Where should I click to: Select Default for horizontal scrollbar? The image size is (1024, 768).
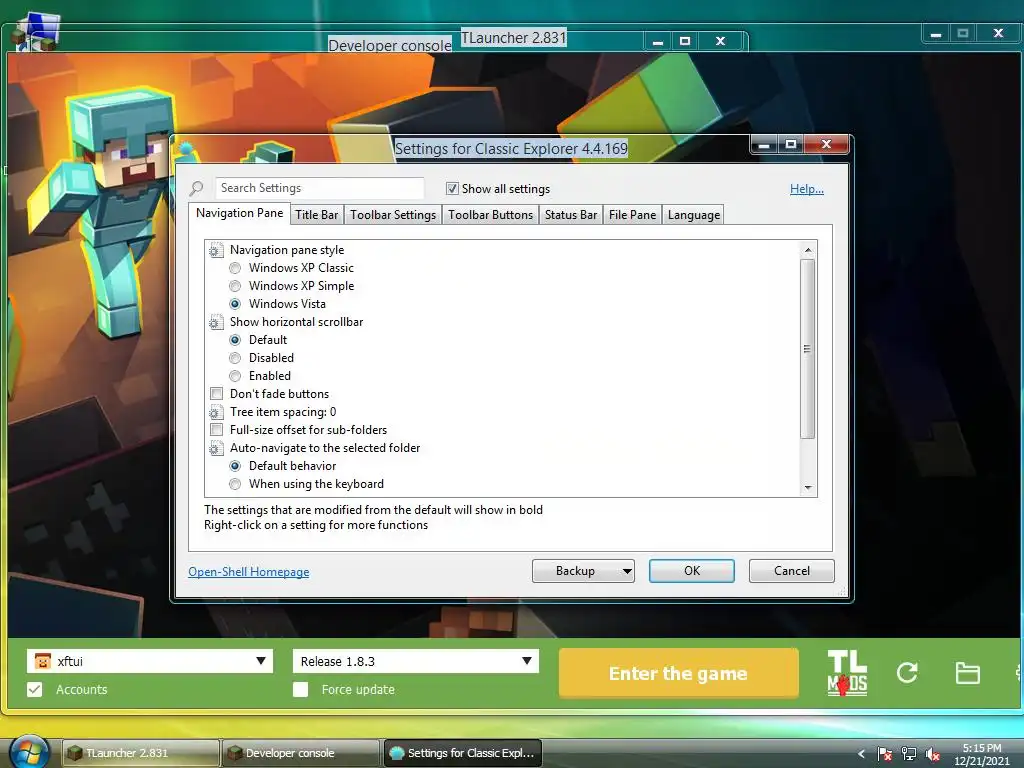(x=235, y=340)
